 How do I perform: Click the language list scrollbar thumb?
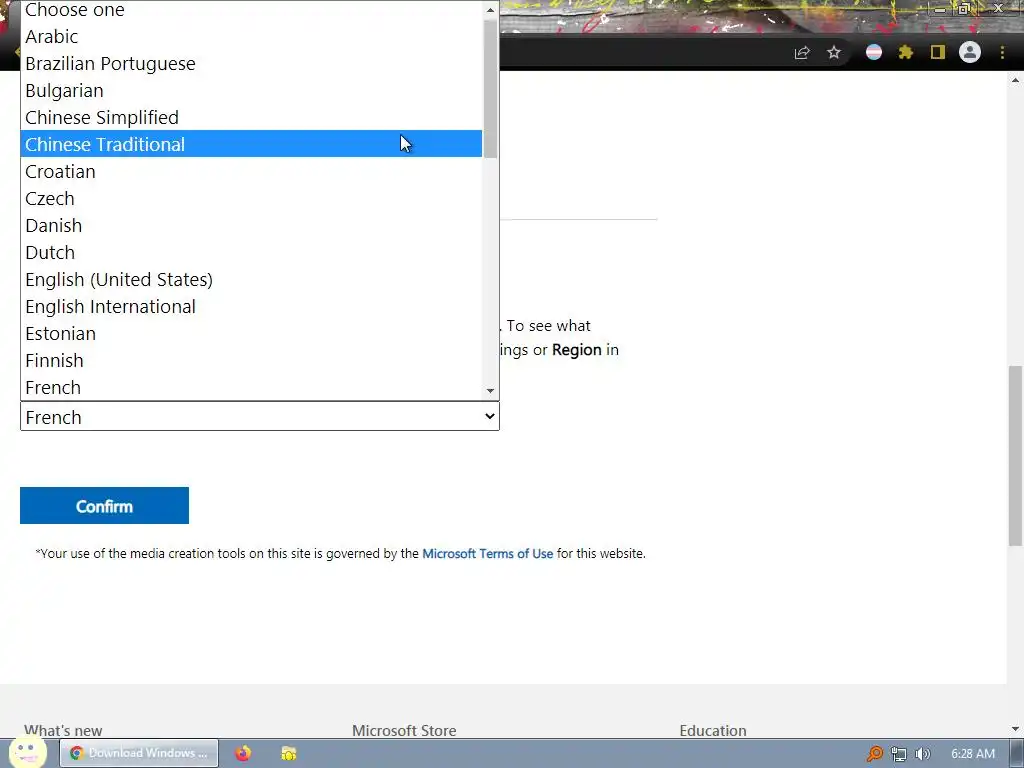(x=490, y=89)
